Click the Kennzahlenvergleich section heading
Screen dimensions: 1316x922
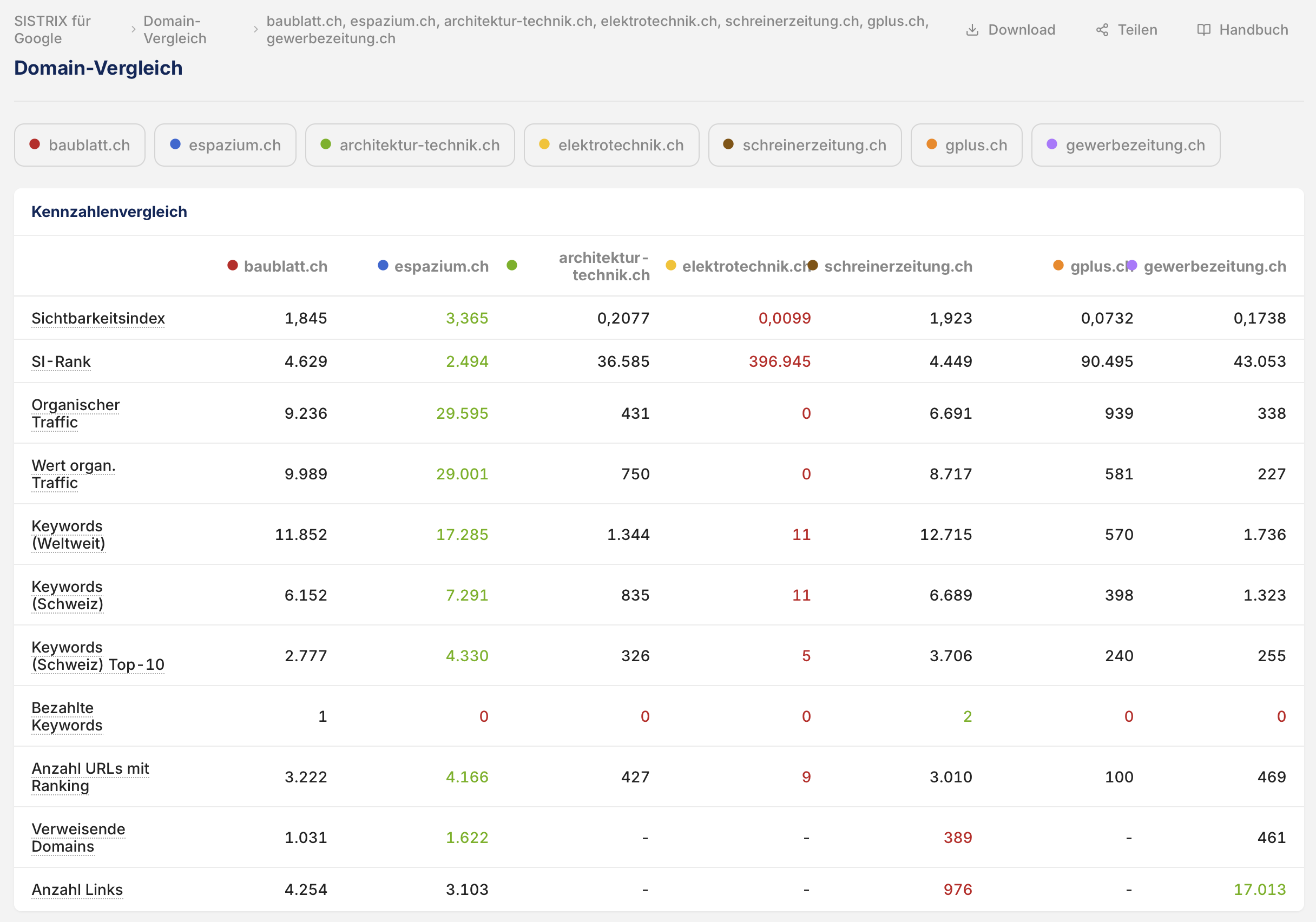[x=109, y=212]
